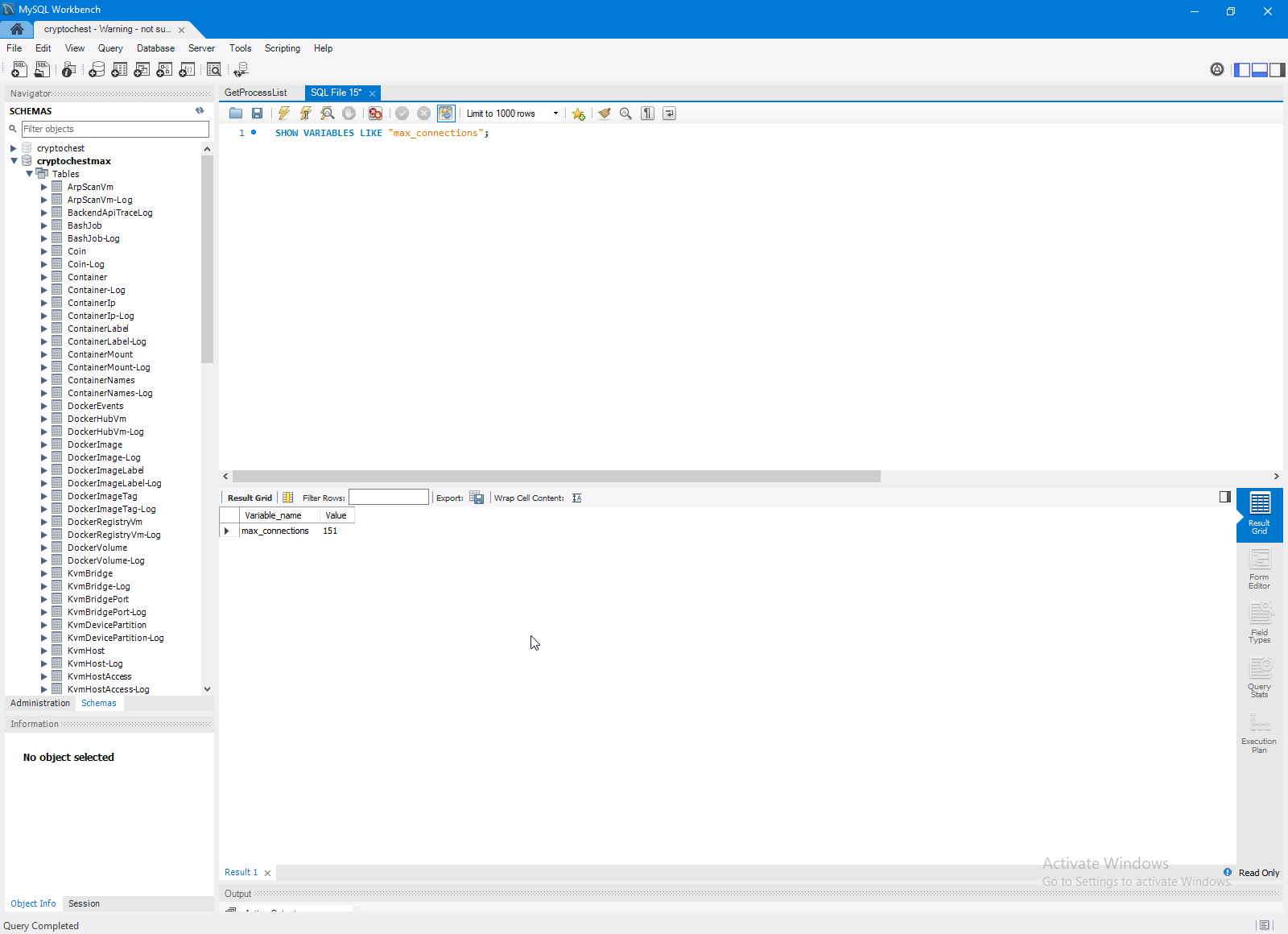The height and width of the screenshot is (934, 1288).
Task: Export the result set to file
Action: point(477,498)
